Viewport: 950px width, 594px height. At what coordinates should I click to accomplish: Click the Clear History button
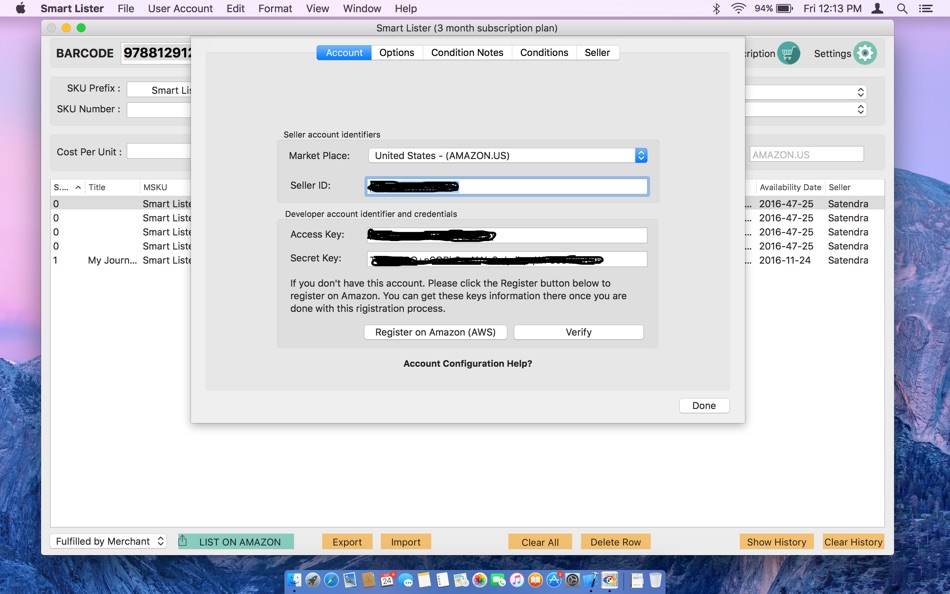click(x=853, y=542)
